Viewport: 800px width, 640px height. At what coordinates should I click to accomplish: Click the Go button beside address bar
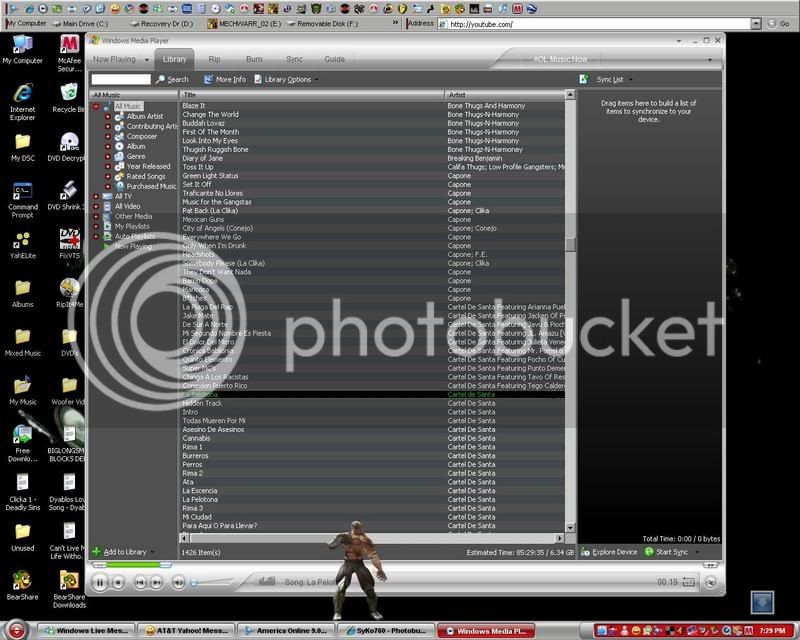point(780,24)
